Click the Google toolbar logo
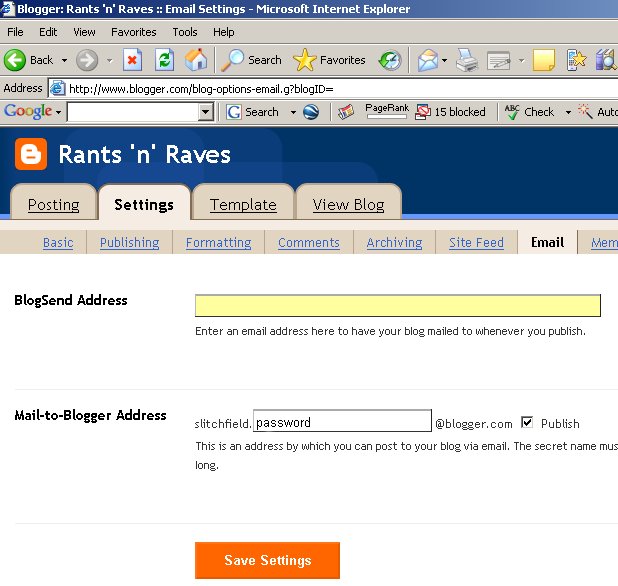 (28, 112)
